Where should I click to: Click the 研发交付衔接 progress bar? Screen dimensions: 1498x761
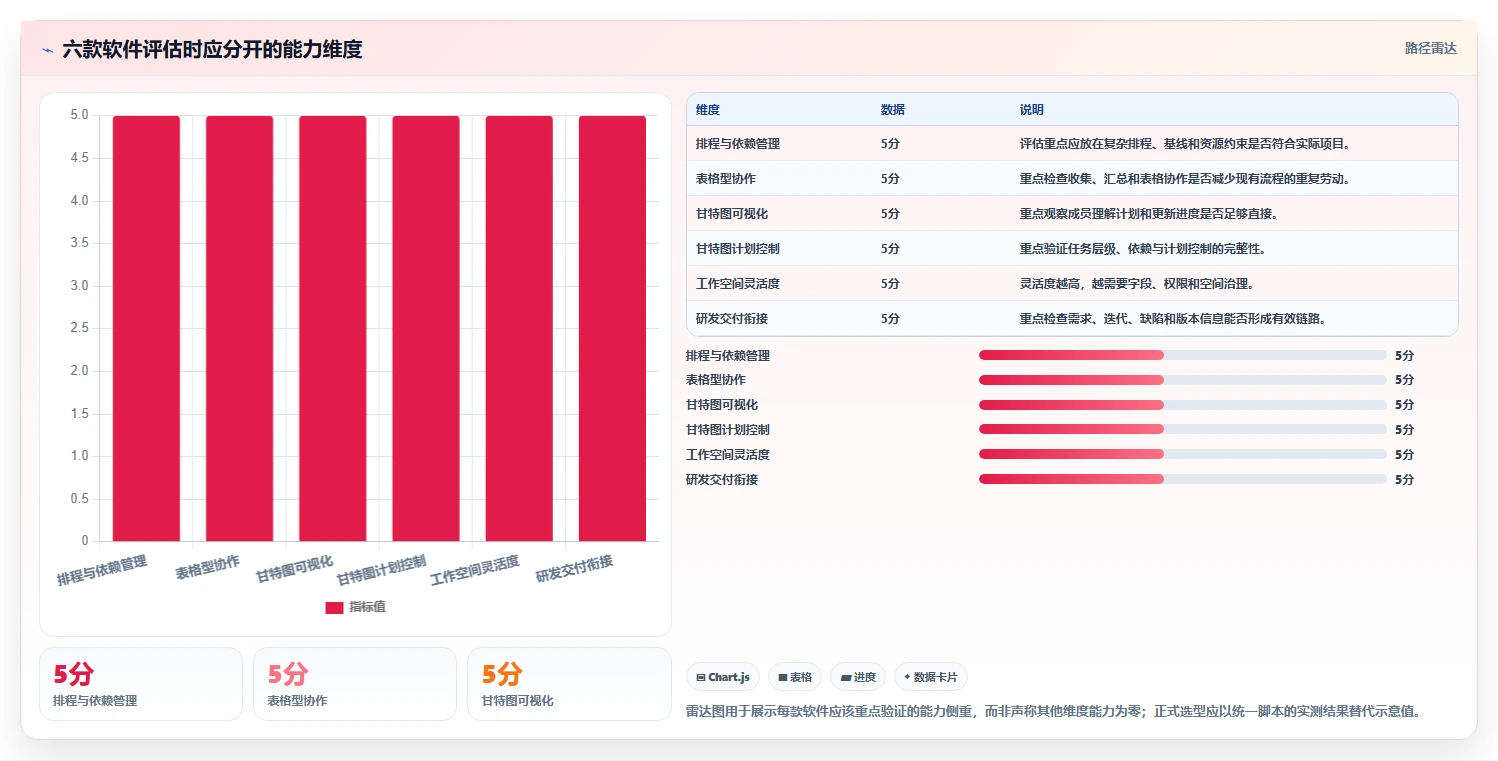1183,479
